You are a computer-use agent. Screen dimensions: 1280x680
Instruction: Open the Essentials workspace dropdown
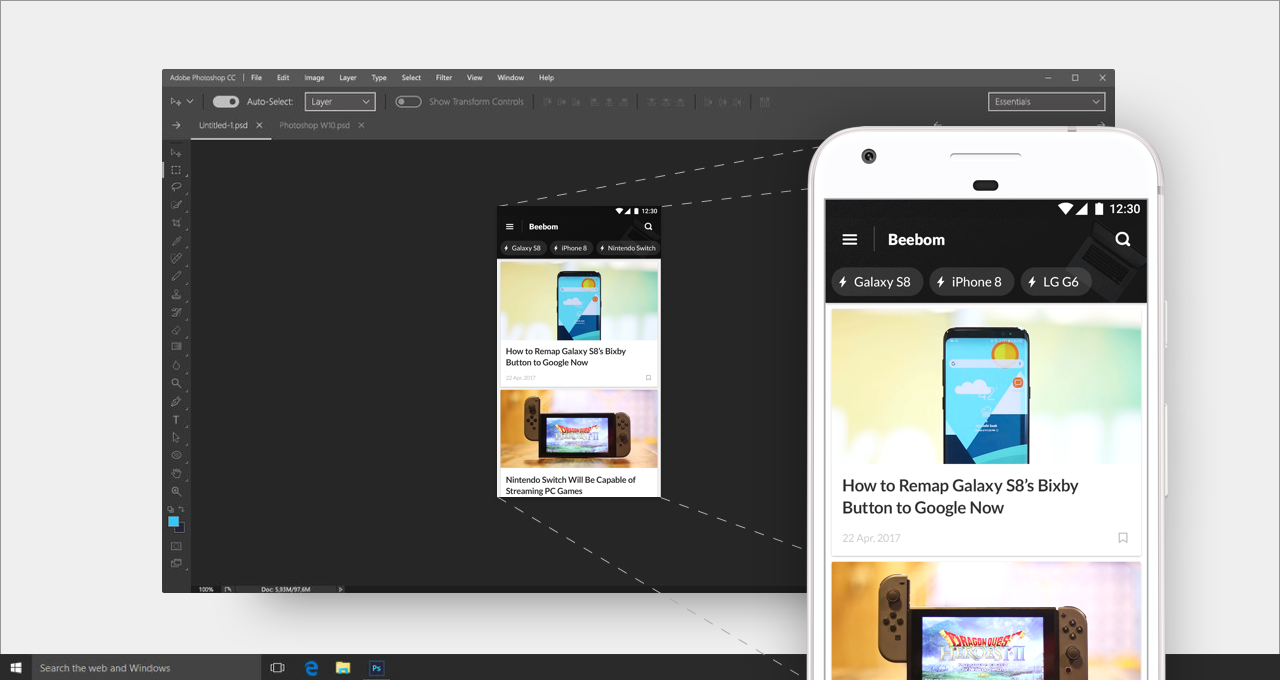pos(1046,101)
